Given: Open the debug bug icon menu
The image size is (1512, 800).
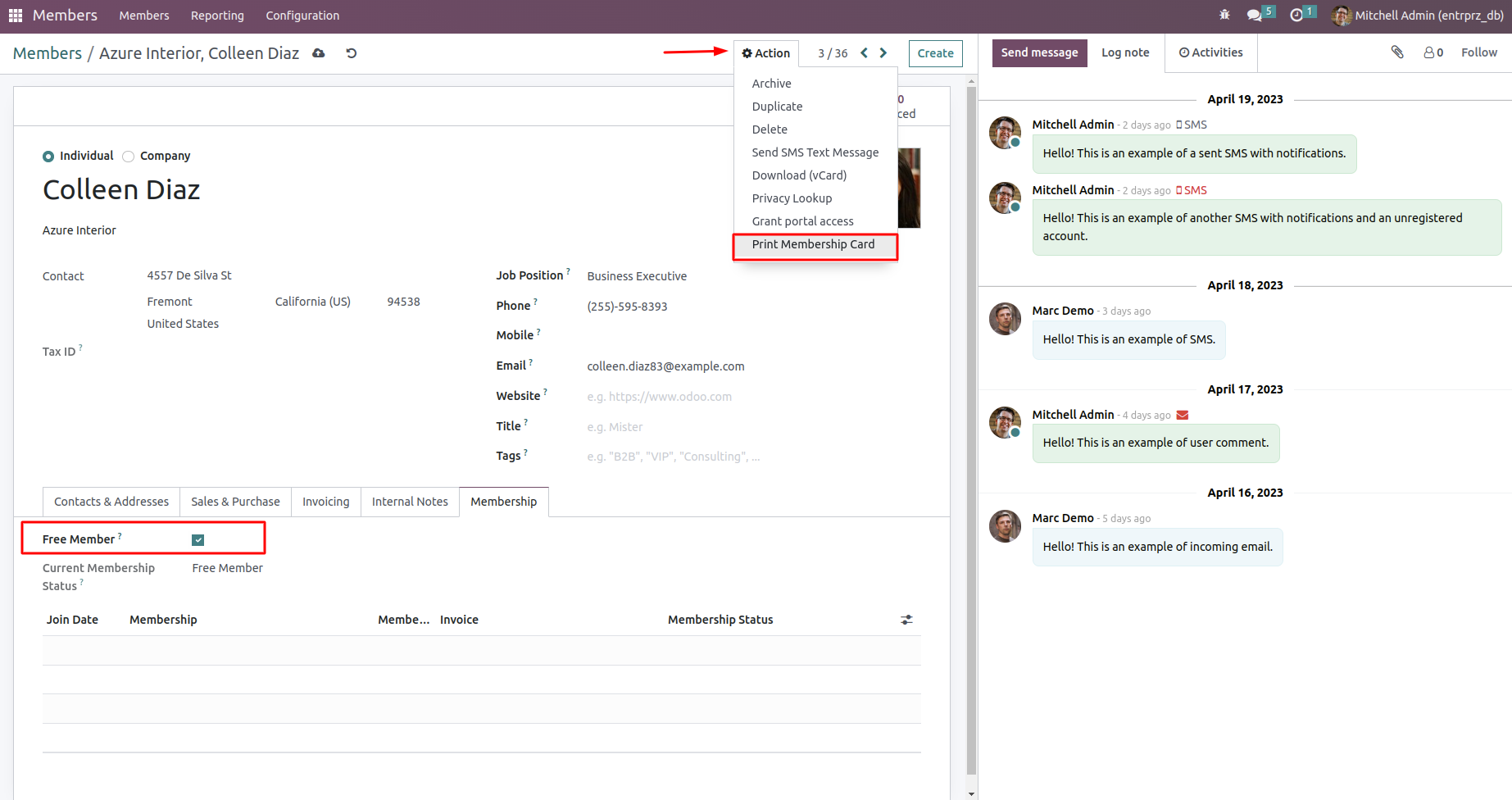Looking at the screenshot, I should 1224,15.
